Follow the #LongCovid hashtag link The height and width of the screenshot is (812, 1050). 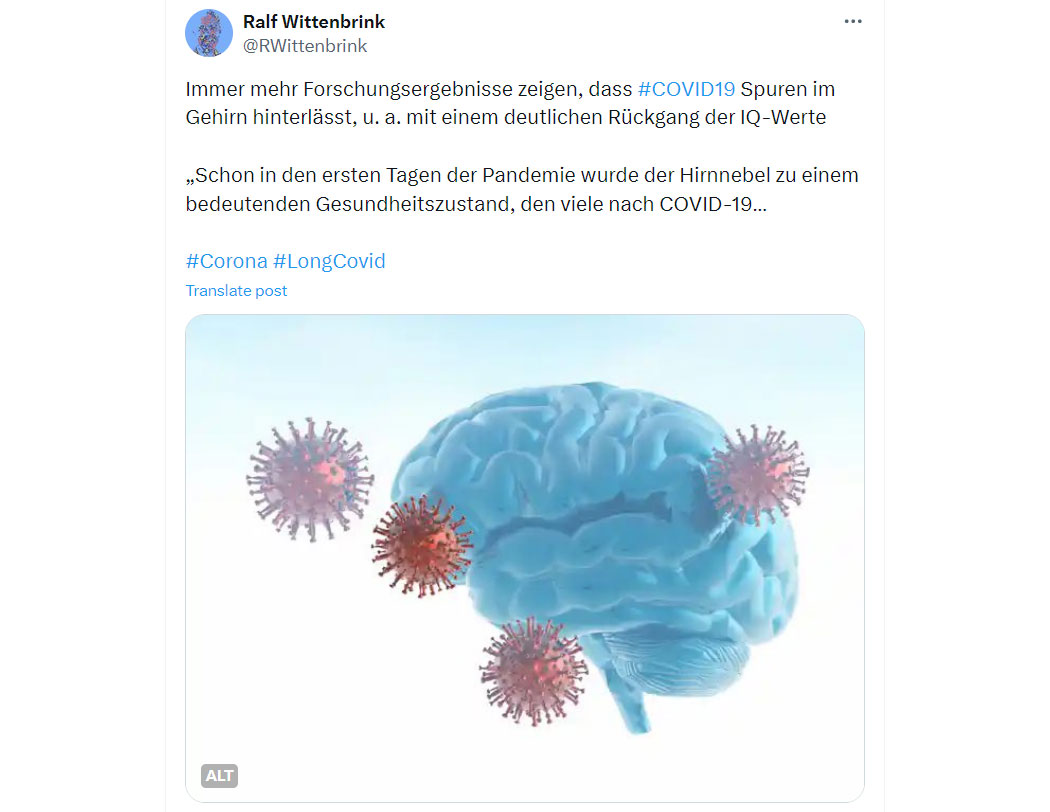[x=329, y=260]
